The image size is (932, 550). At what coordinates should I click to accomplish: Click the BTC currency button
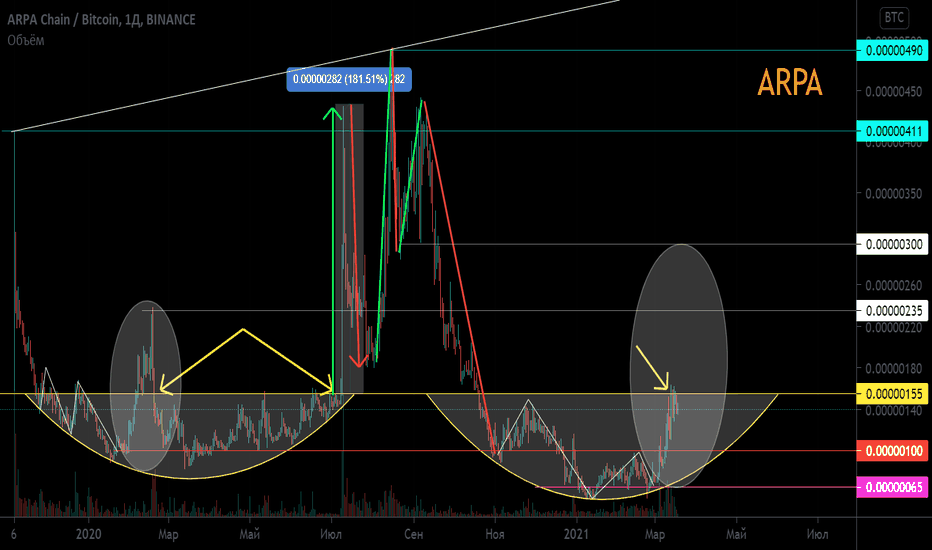(x=894, y=18)
